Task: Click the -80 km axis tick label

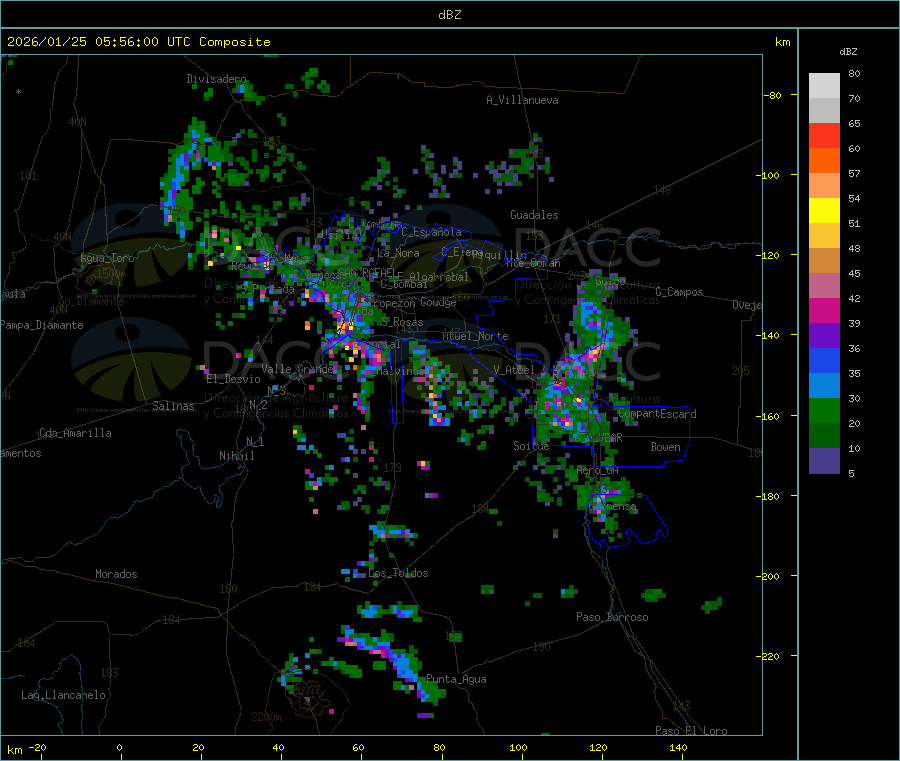Action: [773, 95]
